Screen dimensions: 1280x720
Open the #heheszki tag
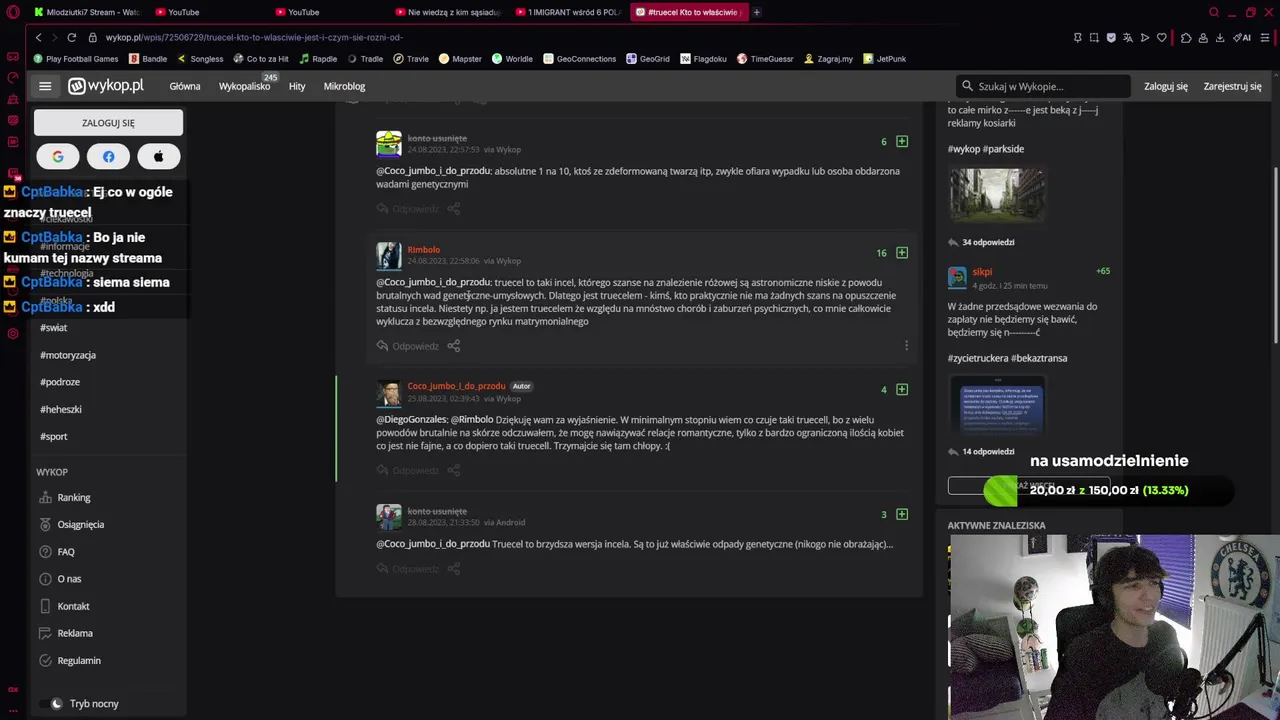tap(61, 409)
